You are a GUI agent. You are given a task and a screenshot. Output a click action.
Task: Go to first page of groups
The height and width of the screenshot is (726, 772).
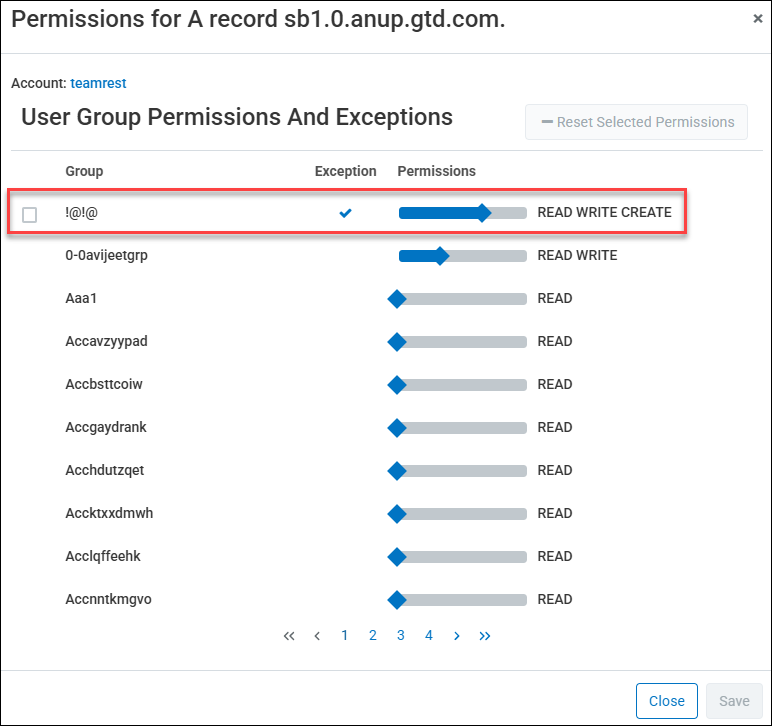(289, 636)
